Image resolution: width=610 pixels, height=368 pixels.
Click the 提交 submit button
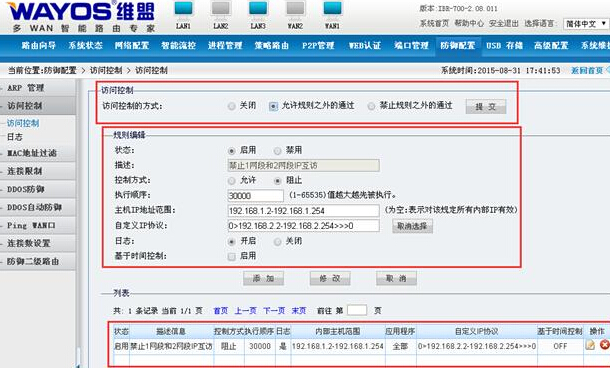click(486, 107)
